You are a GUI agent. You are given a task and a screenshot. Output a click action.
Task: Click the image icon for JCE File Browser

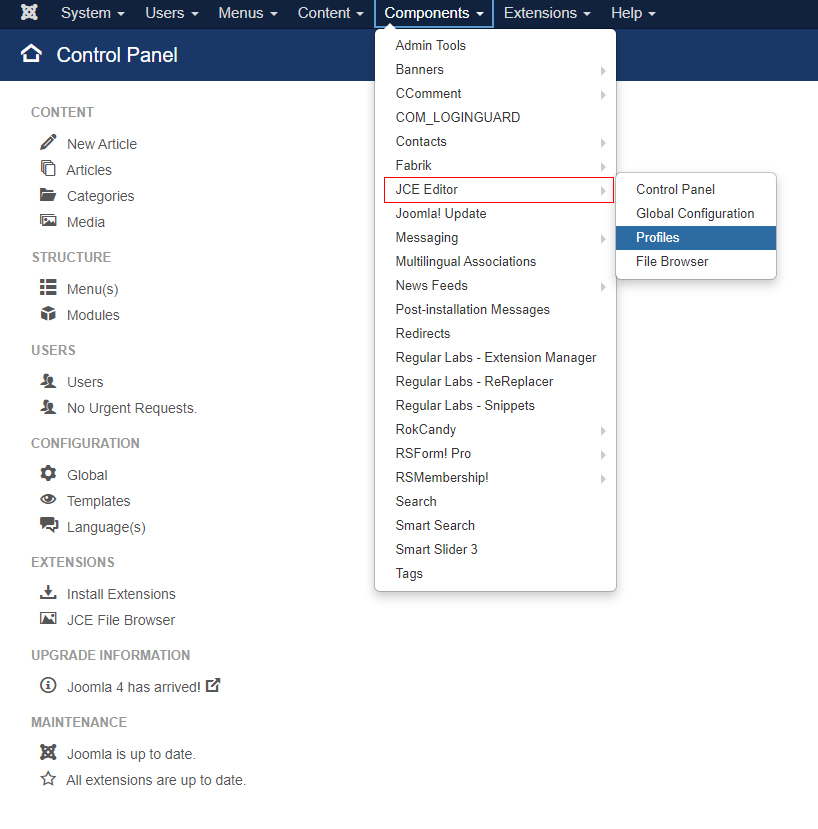pos(48,618)
